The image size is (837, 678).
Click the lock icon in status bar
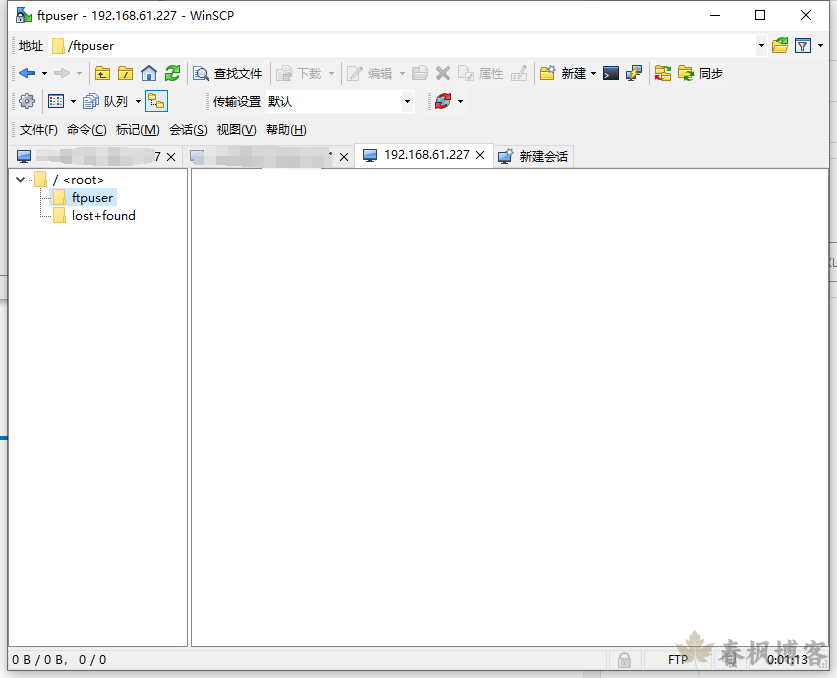624,660
